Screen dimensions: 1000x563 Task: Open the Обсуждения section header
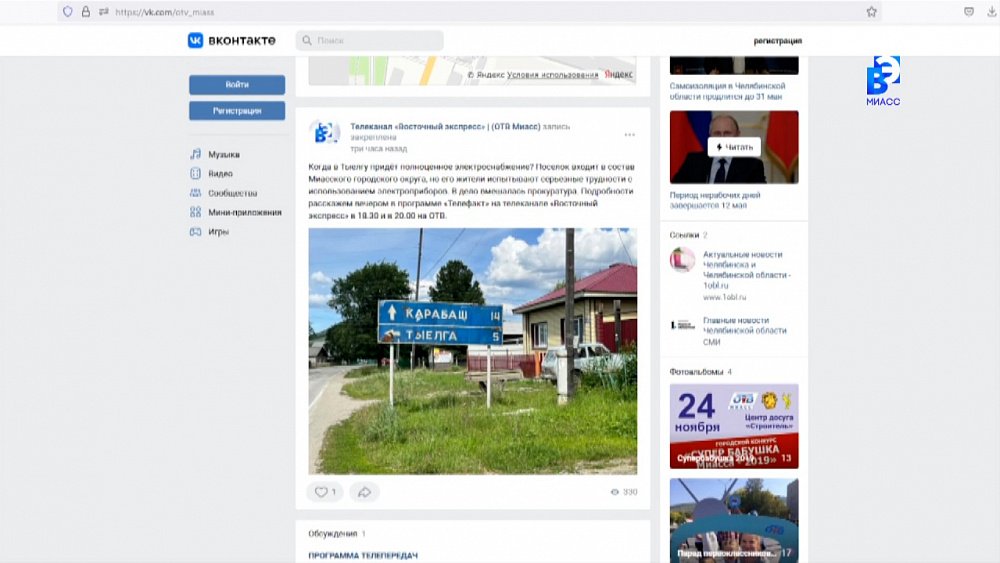click(x=333, y=534)
